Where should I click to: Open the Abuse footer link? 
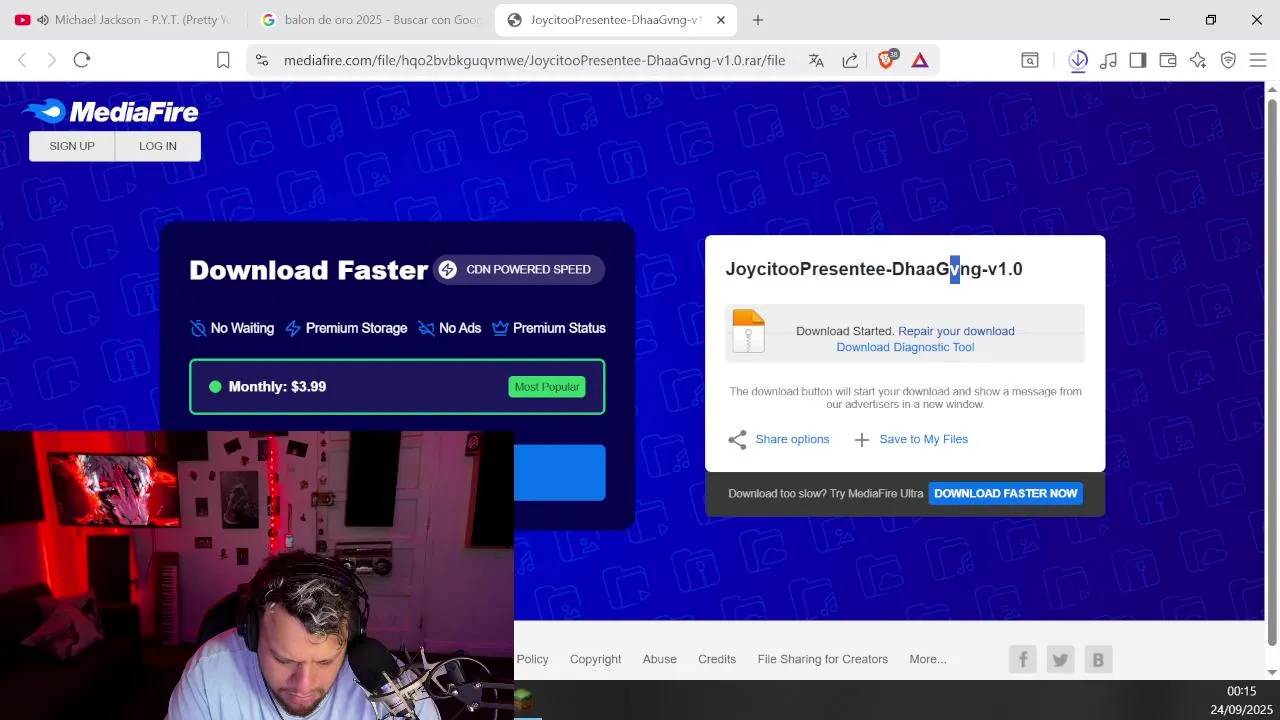[x=659, y=659]
